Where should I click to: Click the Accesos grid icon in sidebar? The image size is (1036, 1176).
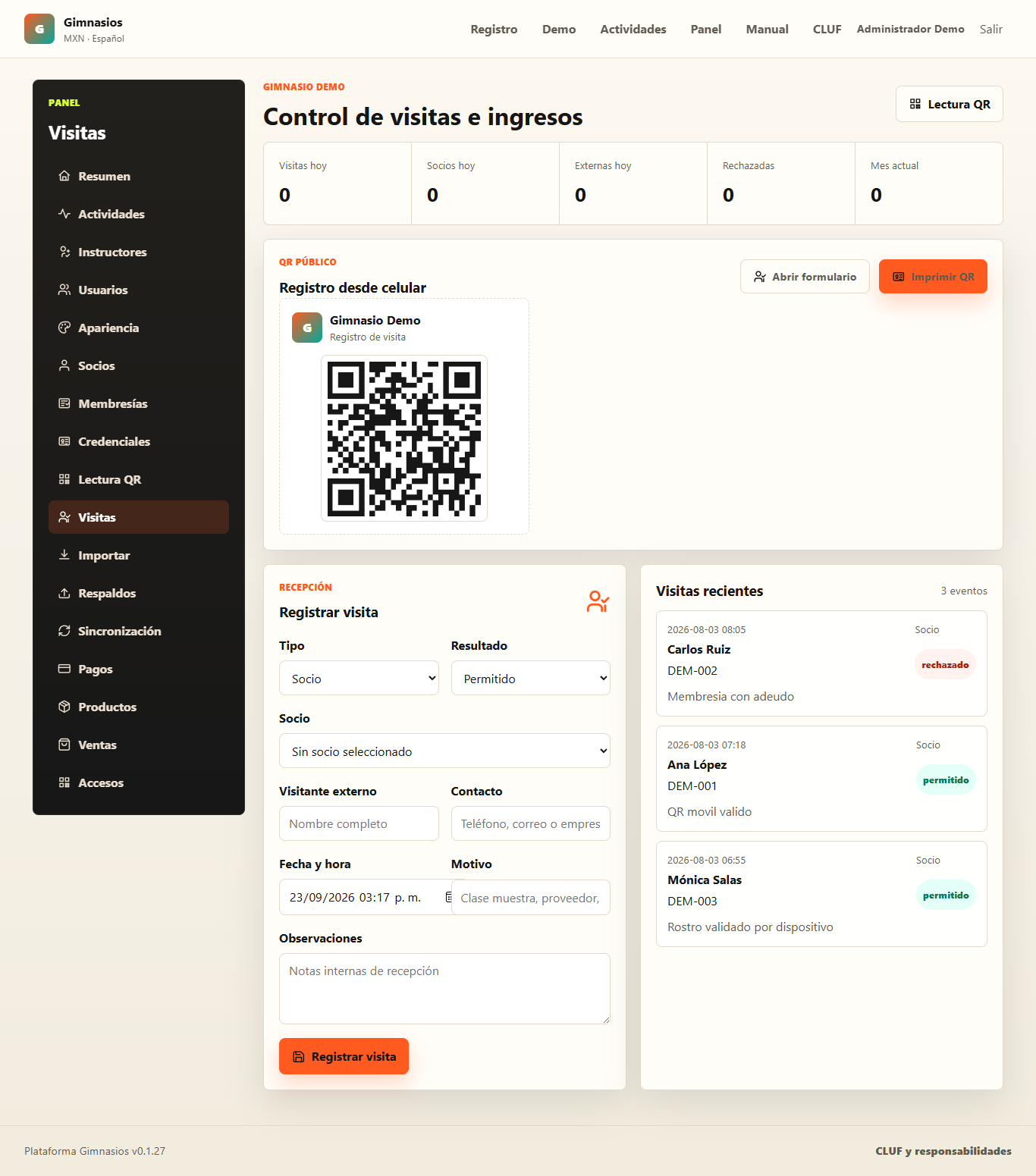click(x=64, y=782)
